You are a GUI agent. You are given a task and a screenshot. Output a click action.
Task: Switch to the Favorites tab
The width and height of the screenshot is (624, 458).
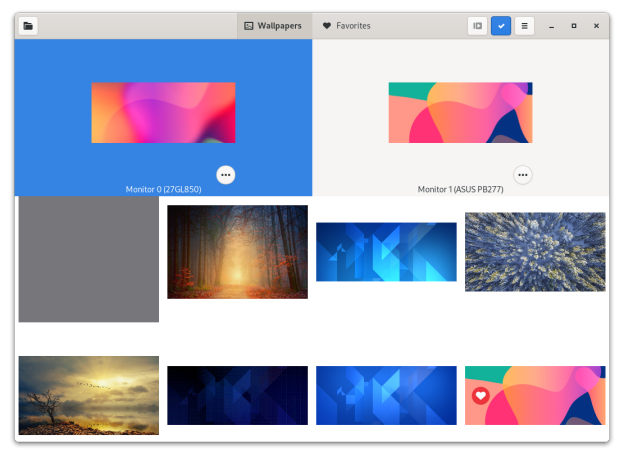point(346,26)
